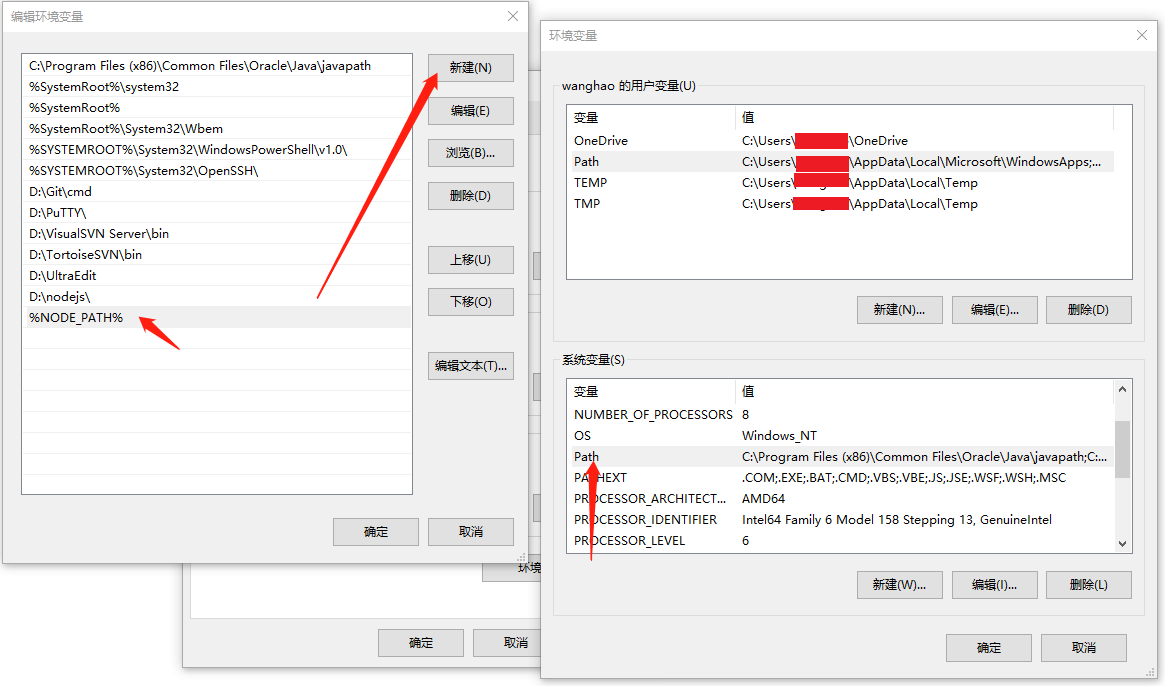Image resolution: width=1165 pixels, height=686 pixels.
Task: Switch to text editing via 编辑文本(T)
Action: 470,365
